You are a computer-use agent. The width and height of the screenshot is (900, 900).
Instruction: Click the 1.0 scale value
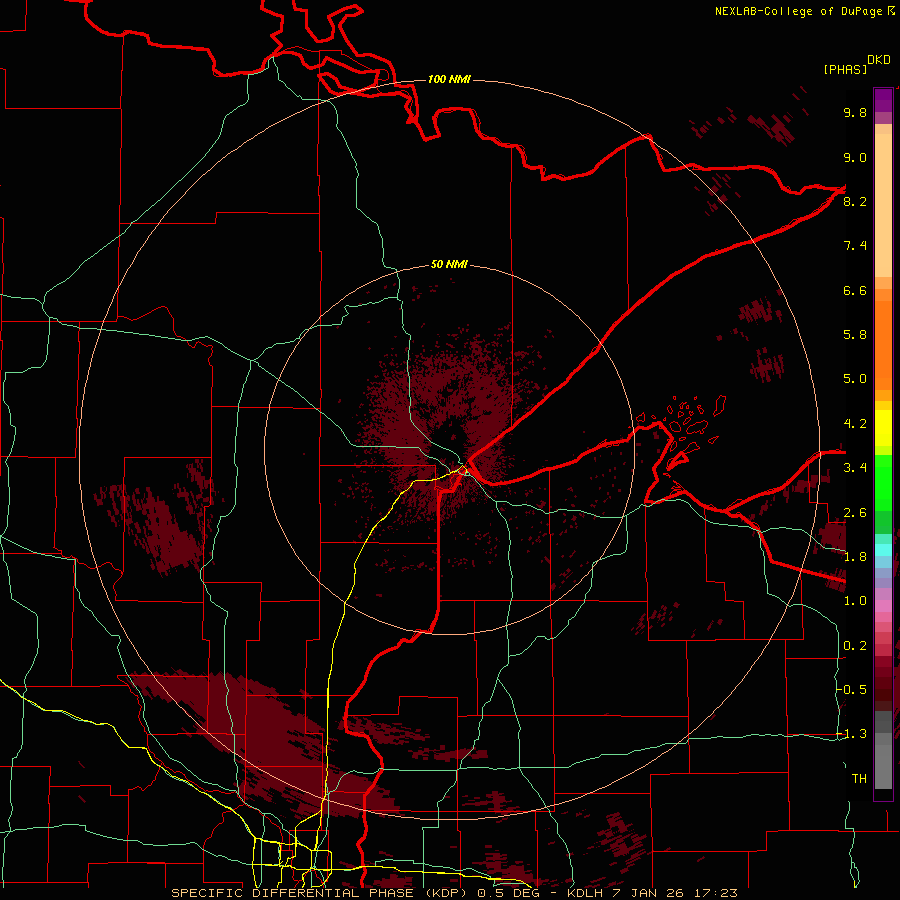tap(855, 601)
